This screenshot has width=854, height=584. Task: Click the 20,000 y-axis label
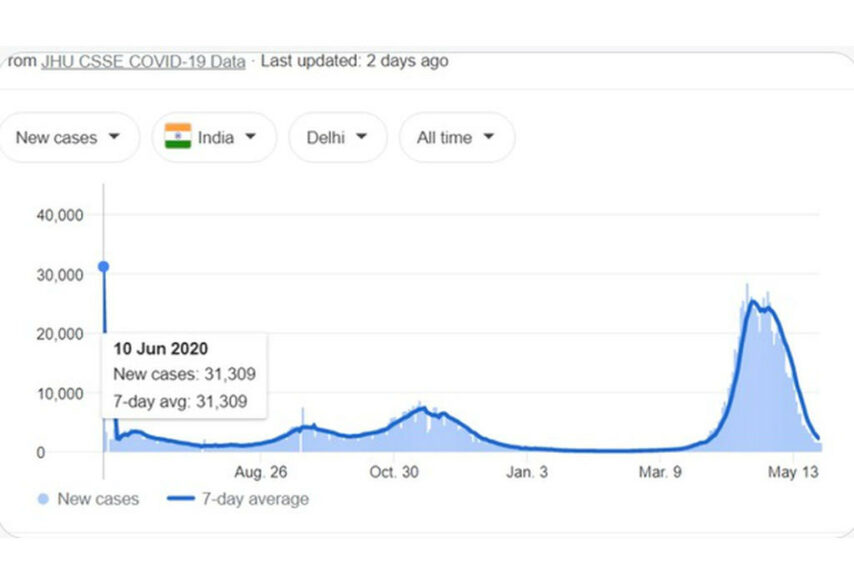[x=54, y=333]
